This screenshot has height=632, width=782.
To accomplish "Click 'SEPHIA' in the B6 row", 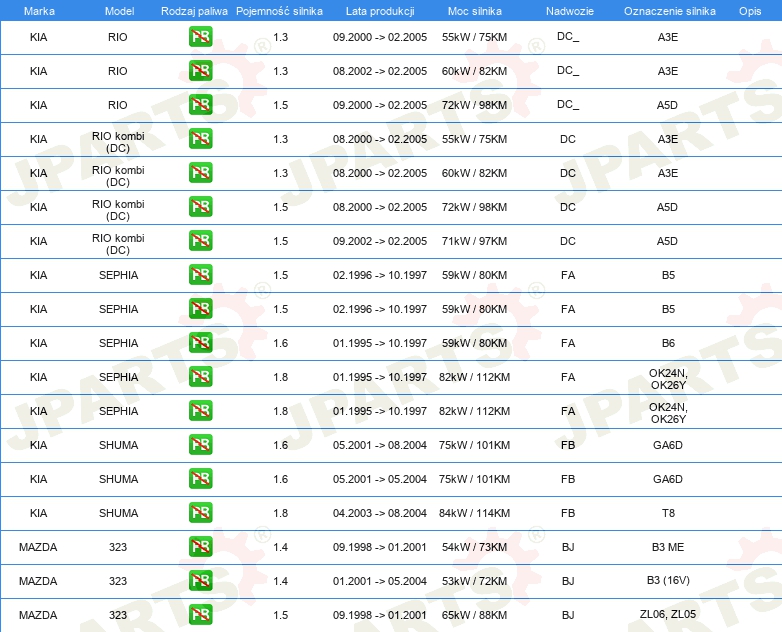I will 118,343.
